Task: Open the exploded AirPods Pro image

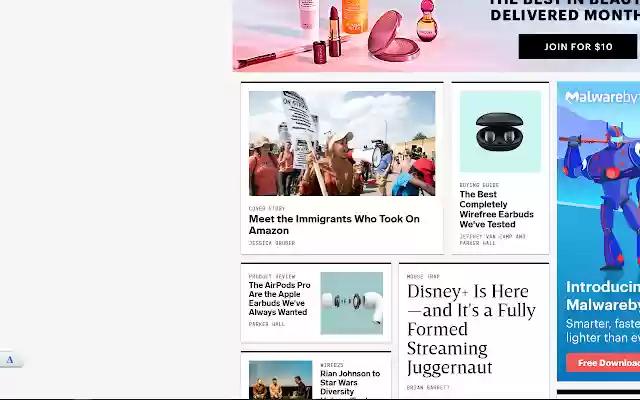Action: [352, 303]
